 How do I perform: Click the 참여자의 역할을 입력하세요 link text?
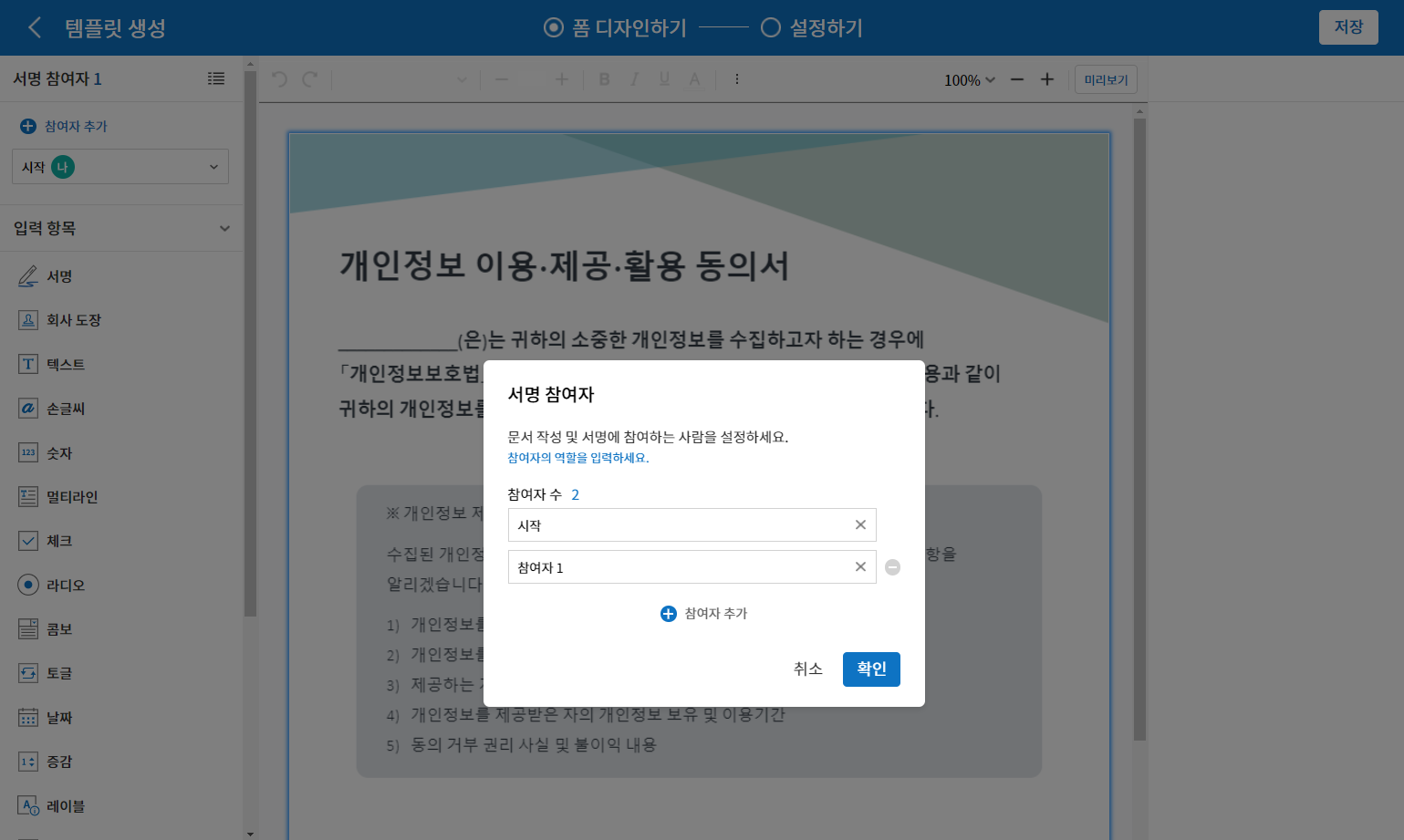pos(578,458)
